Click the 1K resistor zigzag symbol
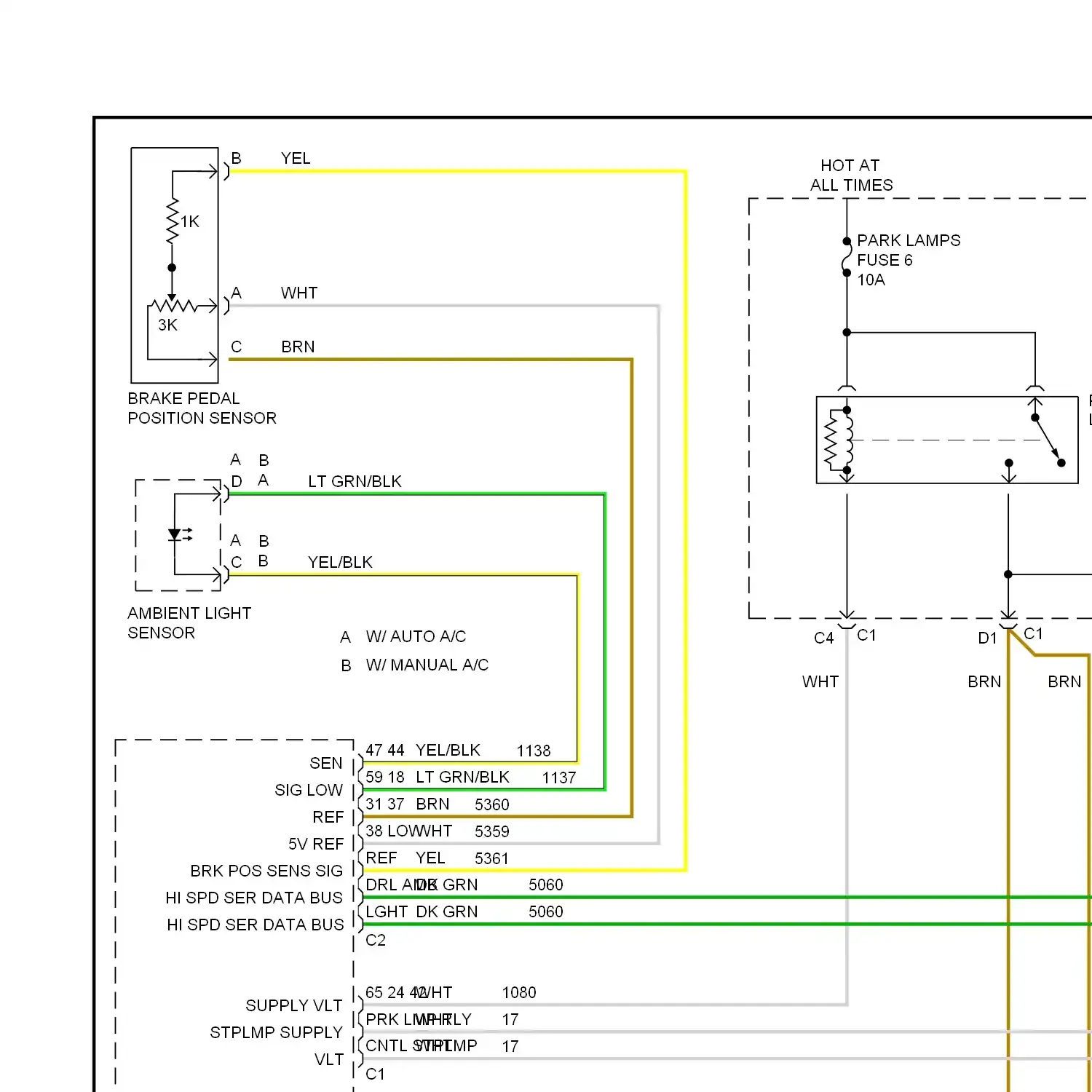The image size is (1092, 1092). [x=173, y=221]
